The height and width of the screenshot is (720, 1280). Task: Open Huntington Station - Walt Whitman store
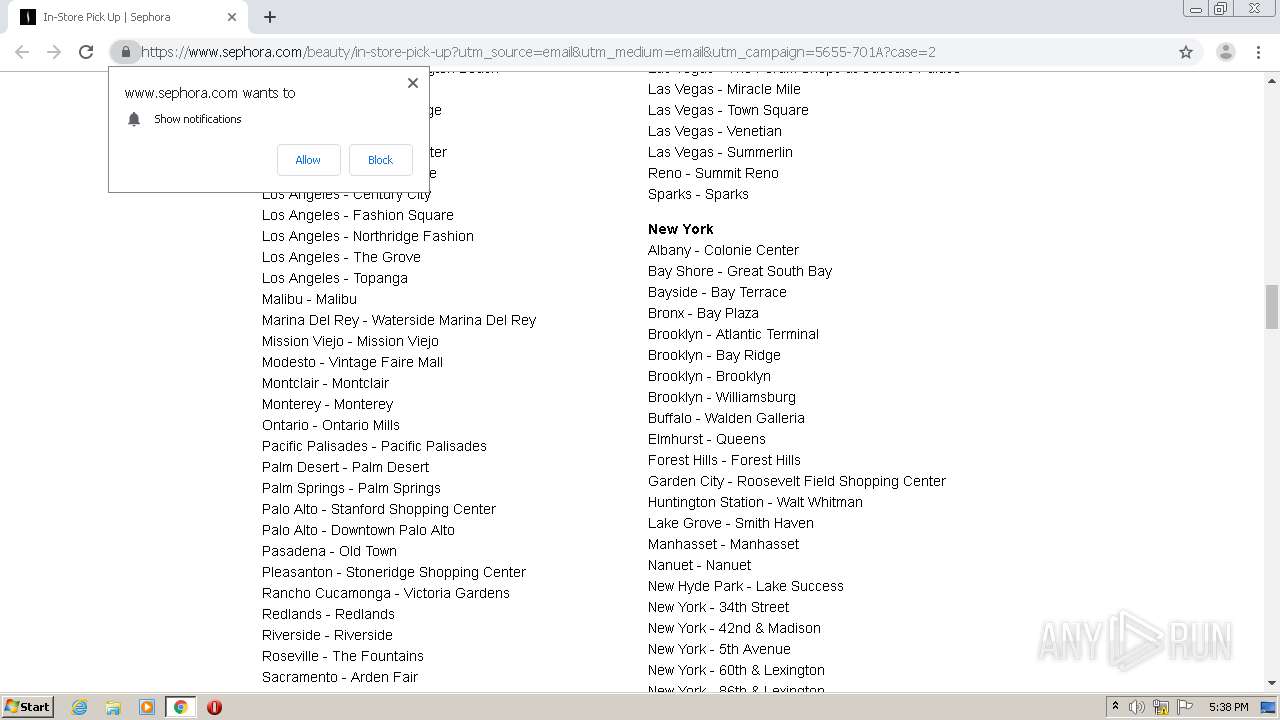755,502
